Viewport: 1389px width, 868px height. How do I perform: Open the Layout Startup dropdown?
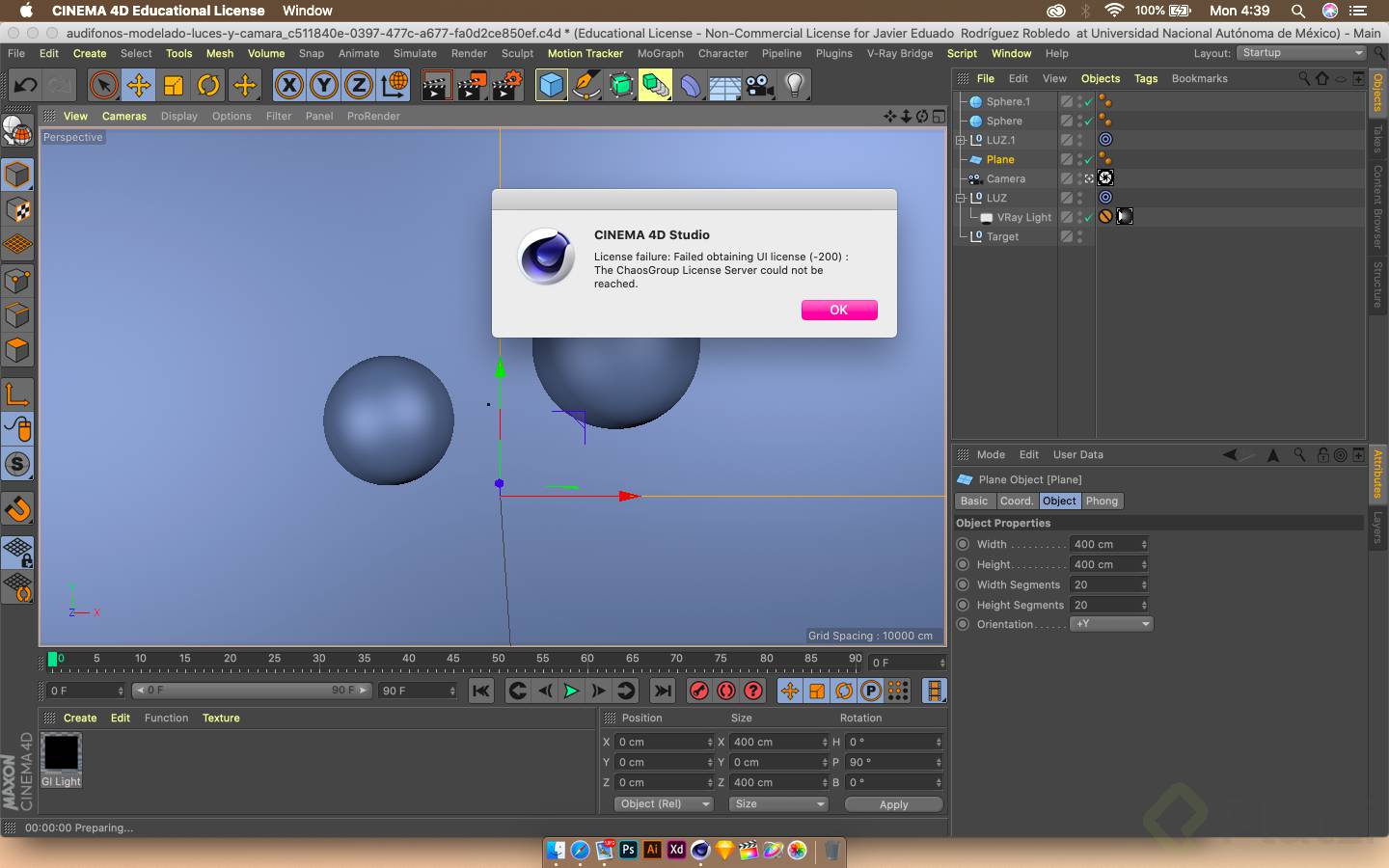click(x=1300, y=53)
